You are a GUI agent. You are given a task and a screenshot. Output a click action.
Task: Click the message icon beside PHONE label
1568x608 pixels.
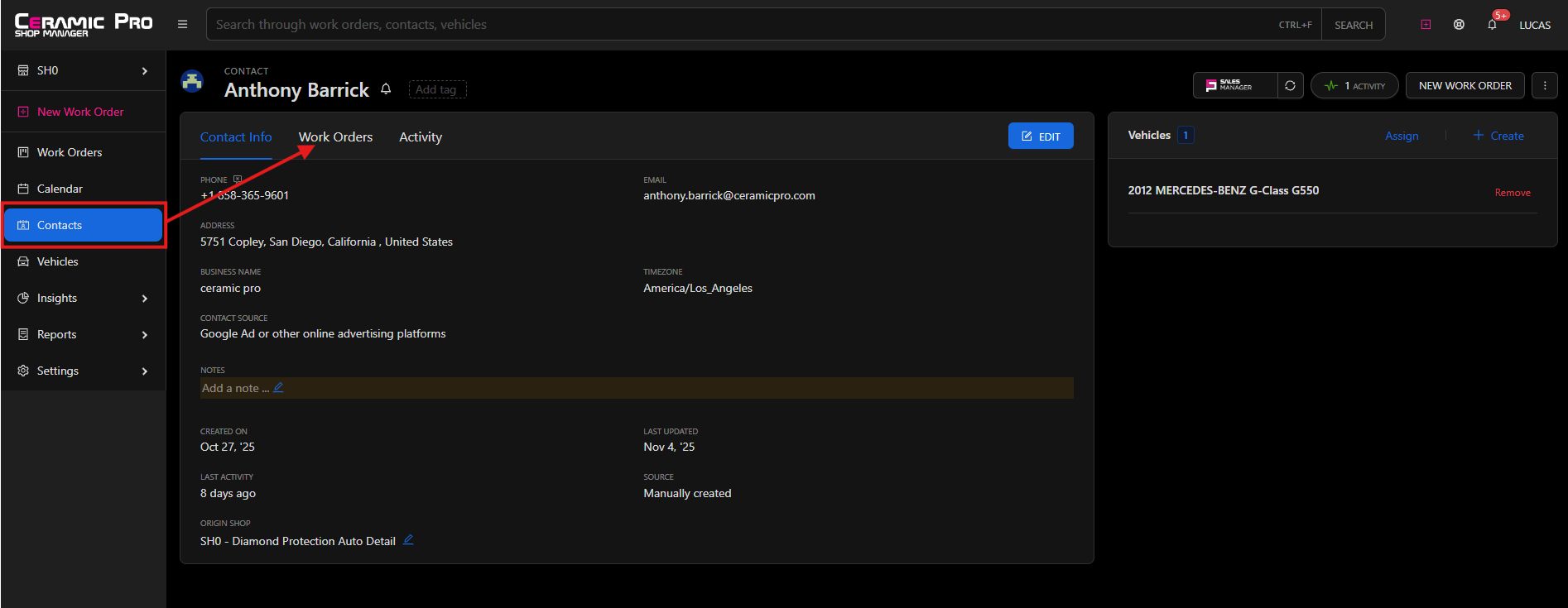238,180
